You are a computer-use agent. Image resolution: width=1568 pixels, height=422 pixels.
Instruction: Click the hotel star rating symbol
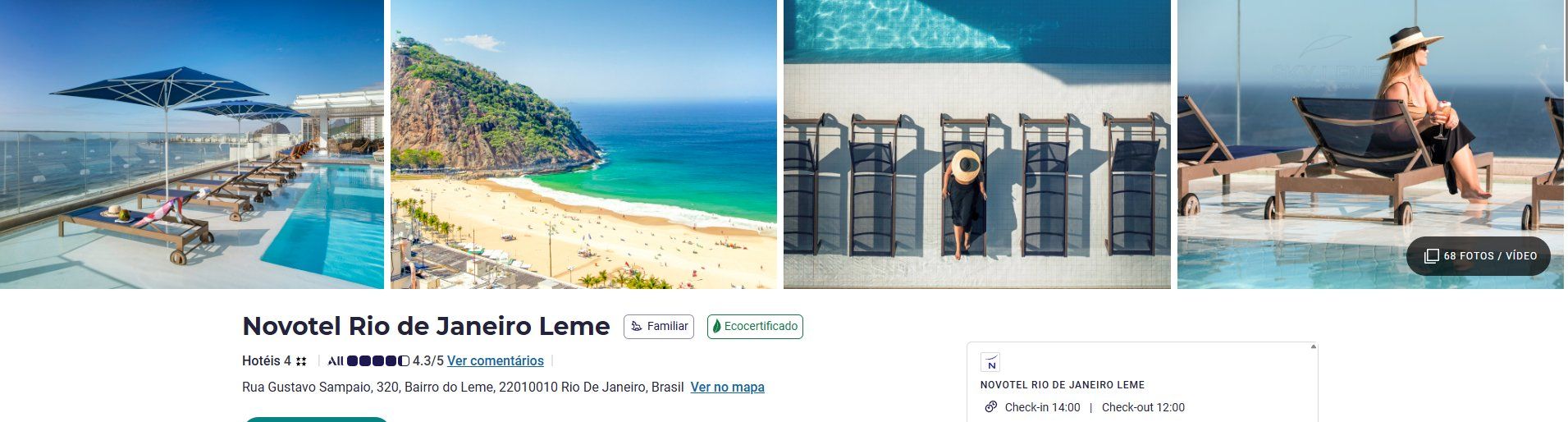coord(301,361)
